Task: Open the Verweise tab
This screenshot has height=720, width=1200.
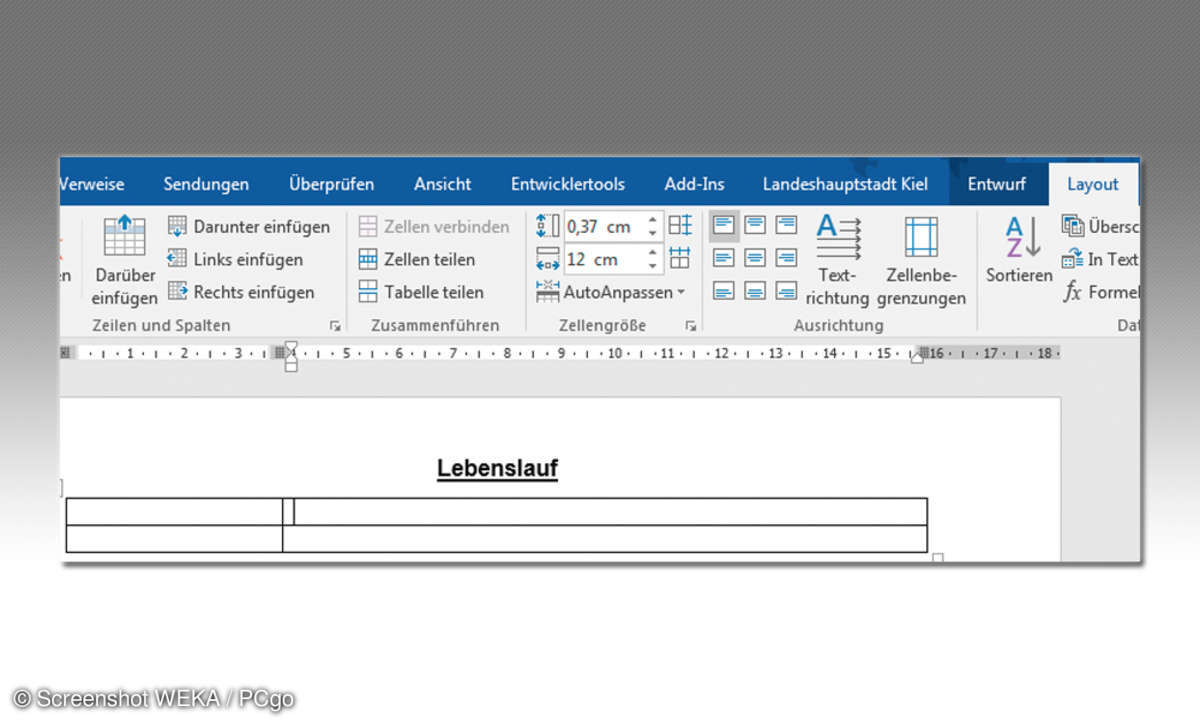Action: tap(92, 184)
